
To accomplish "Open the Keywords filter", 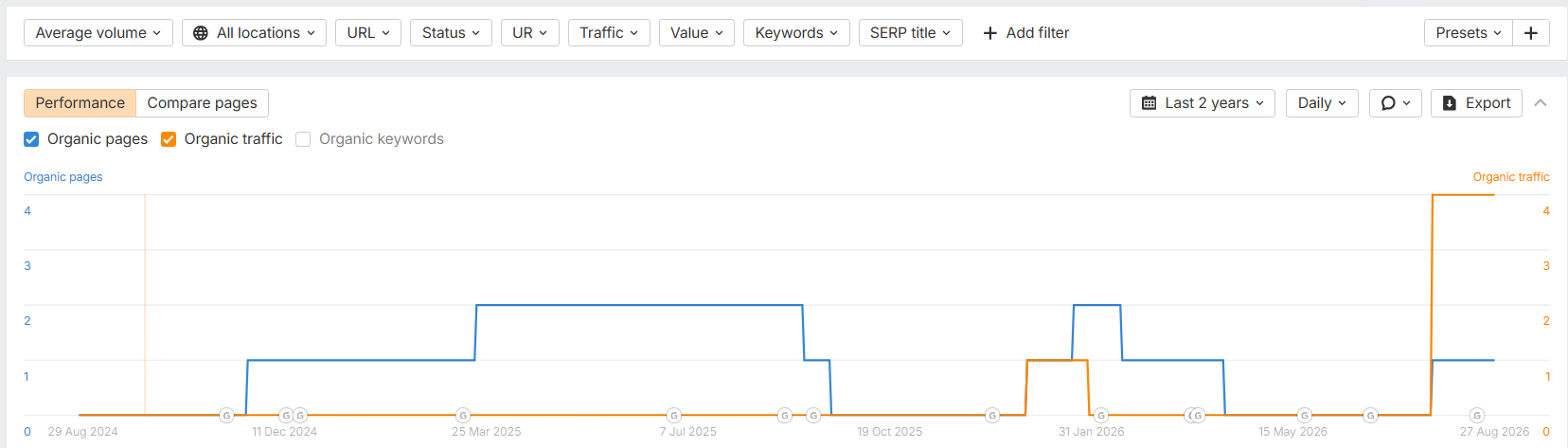I will click(x=796, y=33).
